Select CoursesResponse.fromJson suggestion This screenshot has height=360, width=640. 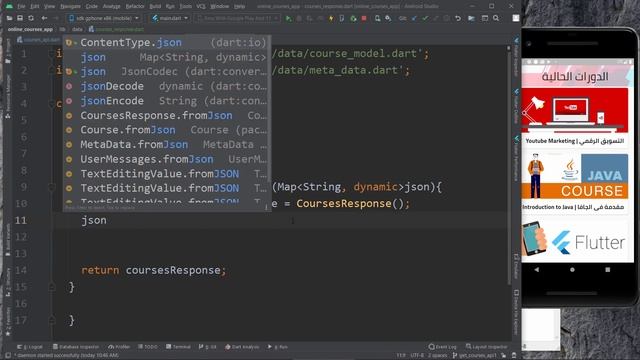click(x=167, y=116)
